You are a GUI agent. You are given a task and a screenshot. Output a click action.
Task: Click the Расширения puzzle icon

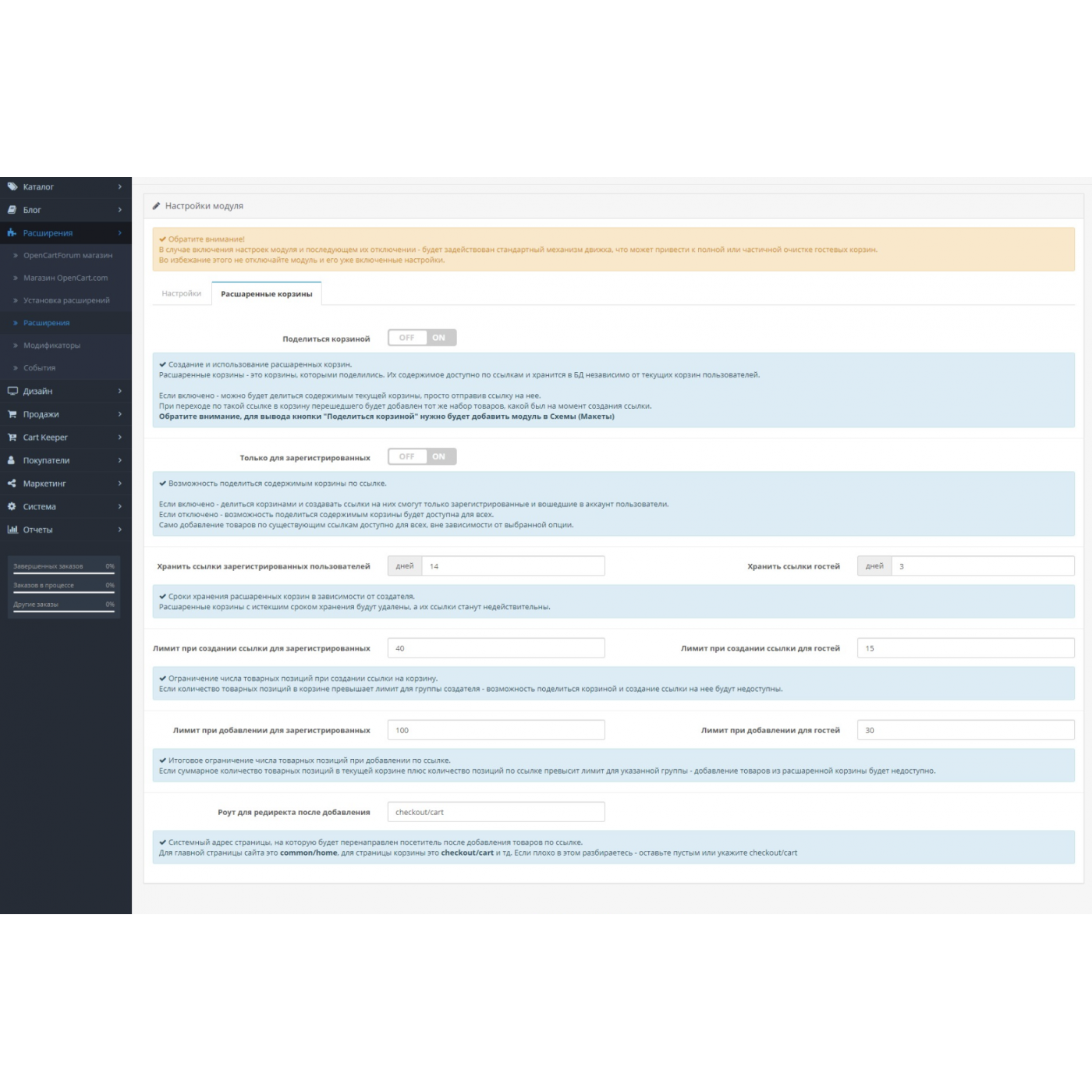pyautogui.click(x=12, y=233)
